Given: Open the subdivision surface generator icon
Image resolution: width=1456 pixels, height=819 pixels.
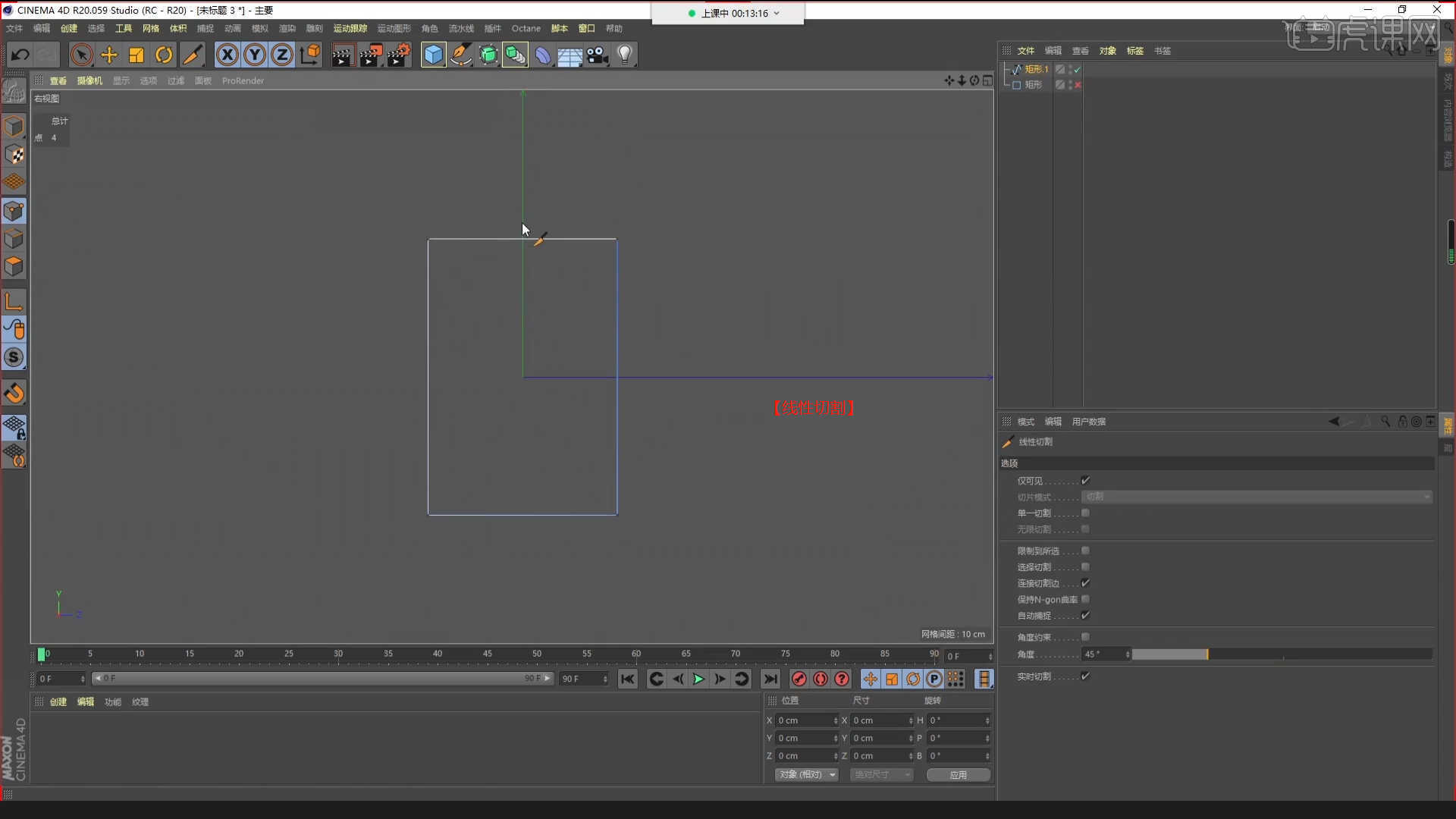Looking at the screenshot, I should 488,55.
